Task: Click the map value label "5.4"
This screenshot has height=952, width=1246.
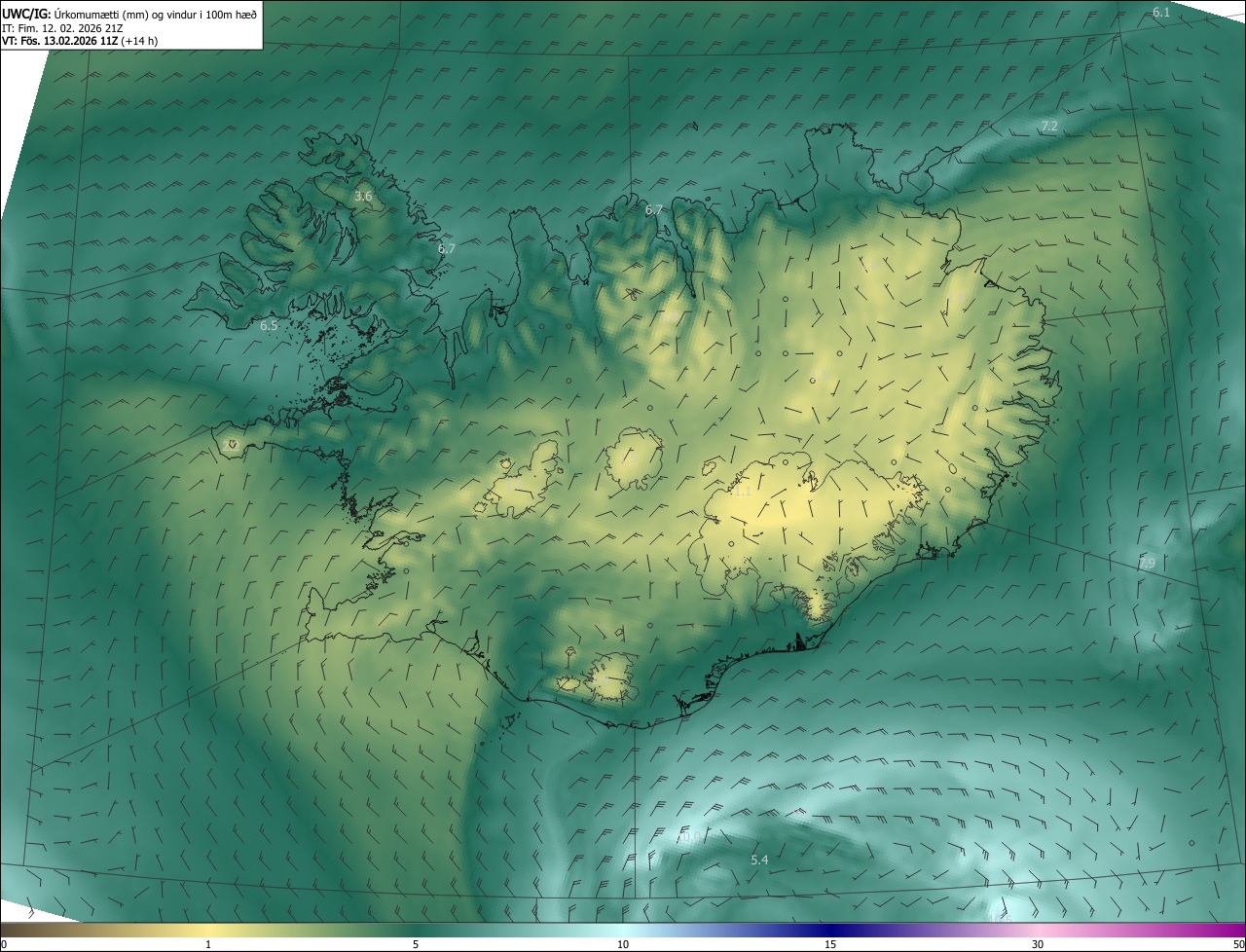Action: [759, 860]
